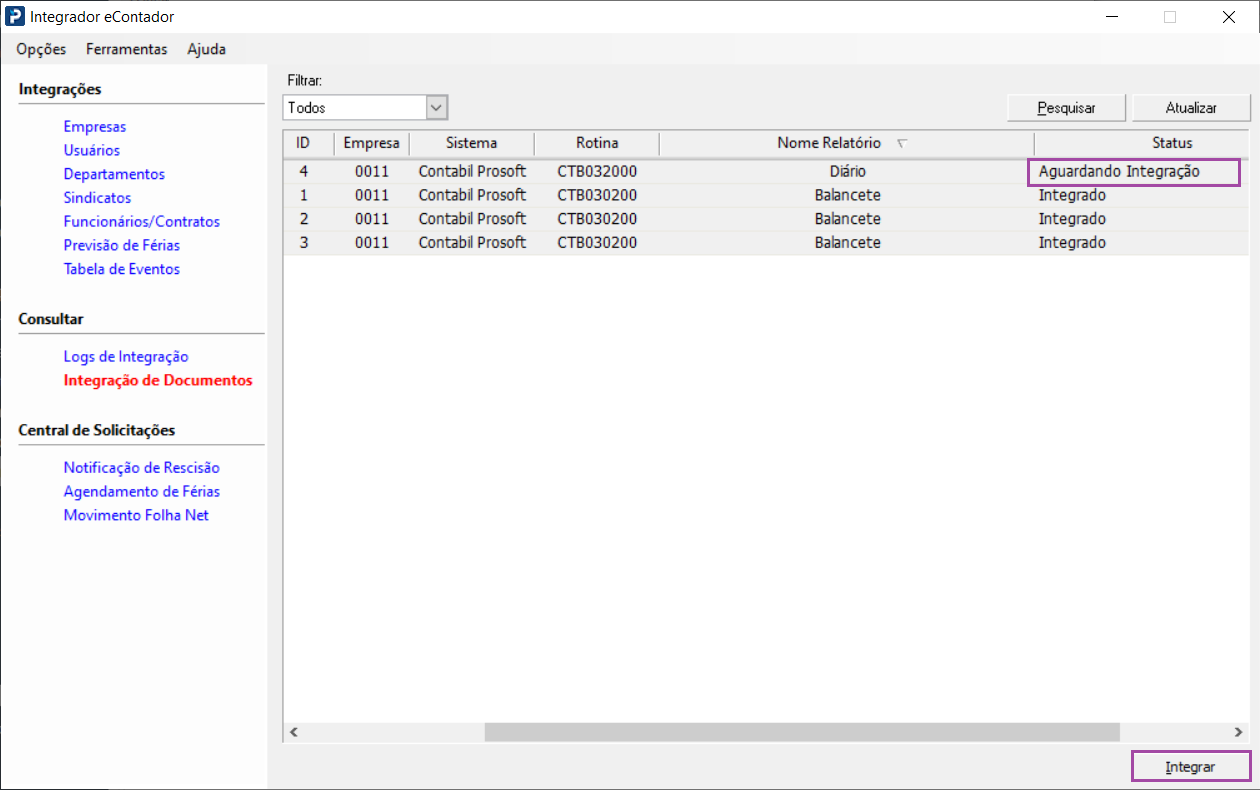The width and height of the screenshot is (1260, 790).
Task: Go to Funcionários/Contratos
Action: point(141,222)
